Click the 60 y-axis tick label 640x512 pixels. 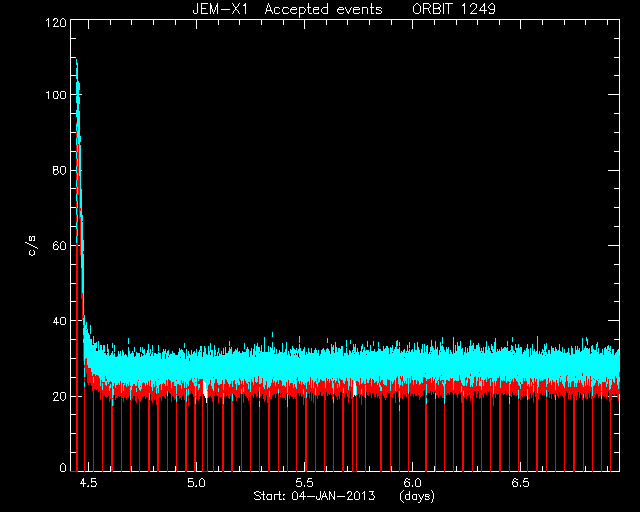pyautogui.click(x=60, y=245)
